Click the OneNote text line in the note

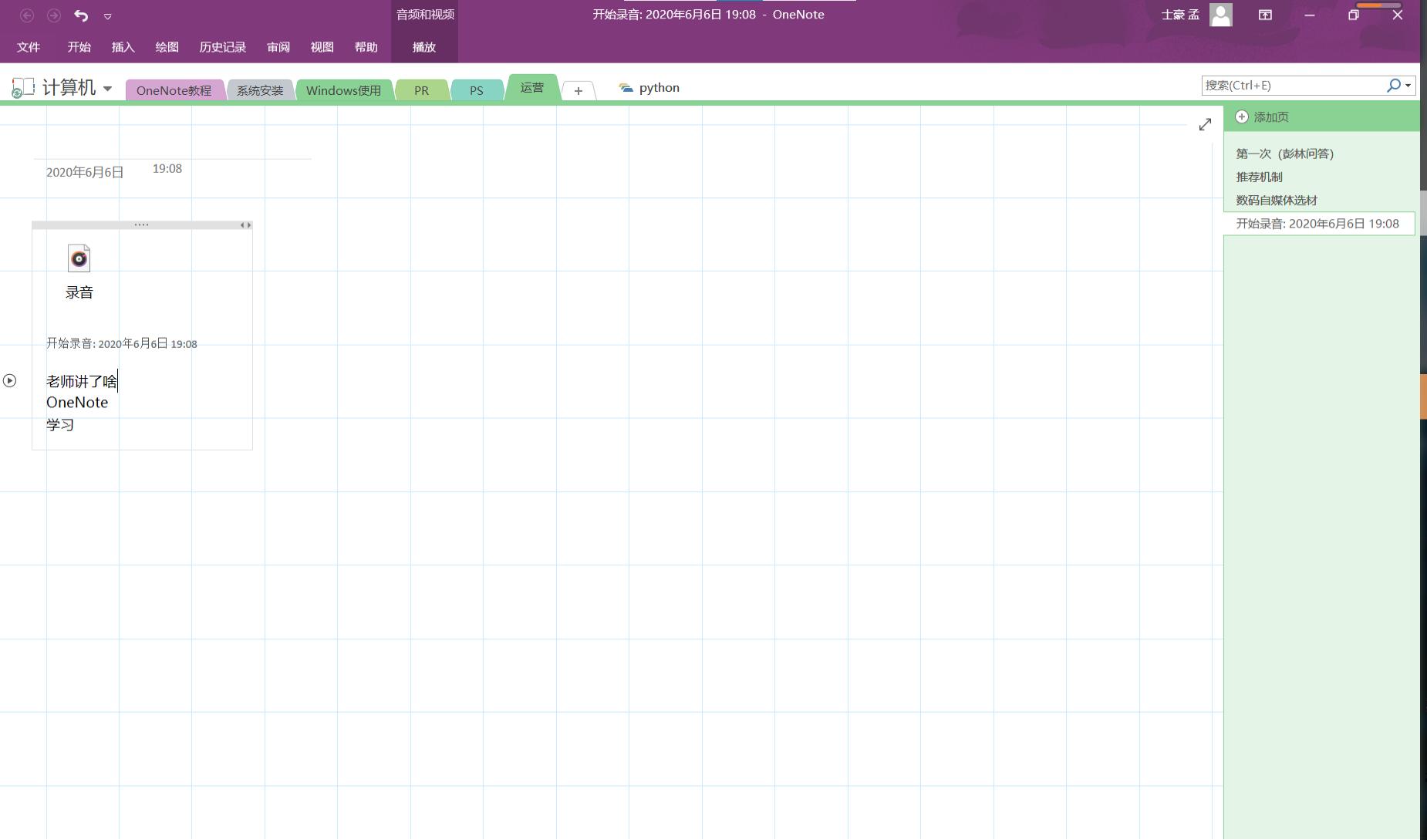[77, 403]
